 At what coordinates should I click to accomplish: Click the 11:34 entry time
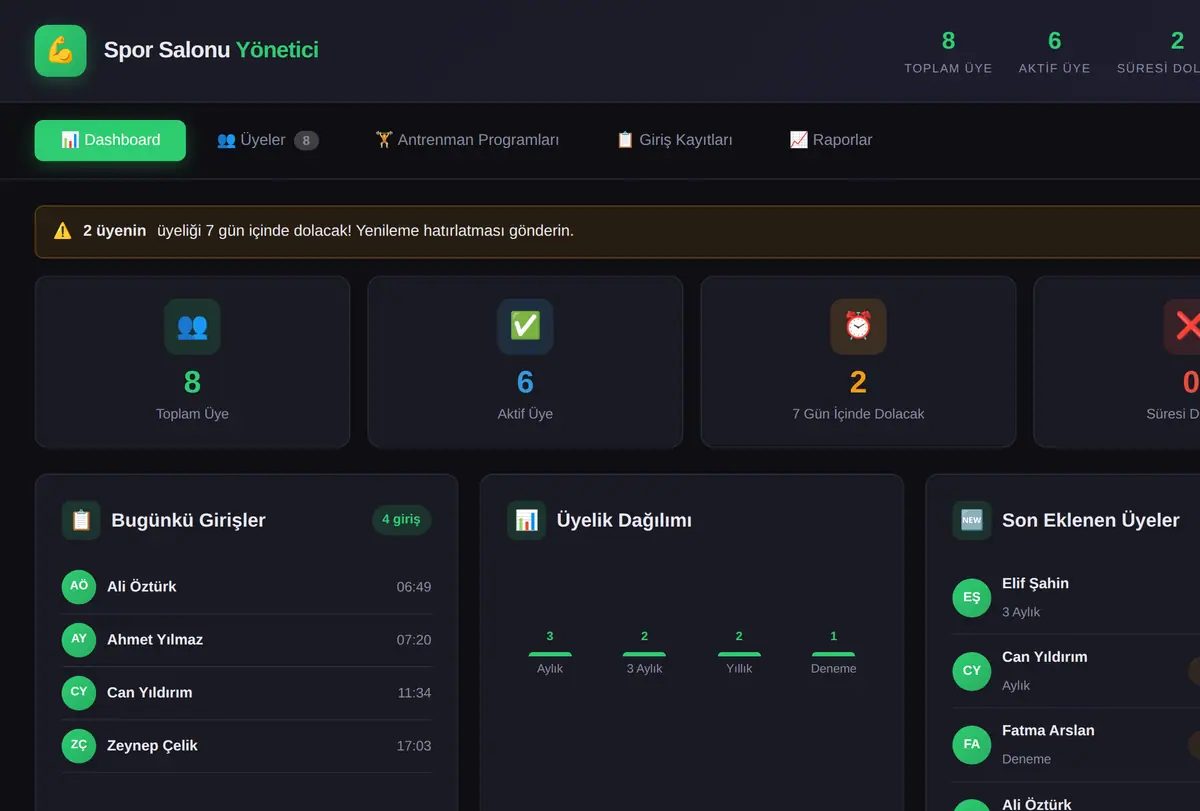pyautogui.click(x=414, y=693)
